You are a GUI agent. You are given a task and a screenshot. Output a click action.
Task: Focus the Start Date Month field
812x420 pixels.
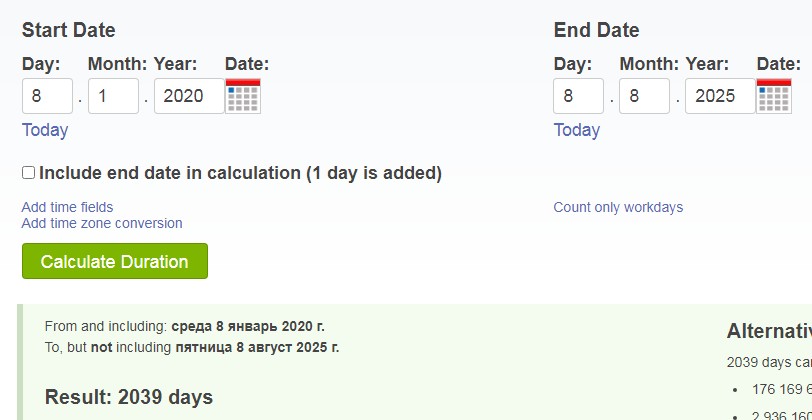pyautogui.click(x=113, y=96)
